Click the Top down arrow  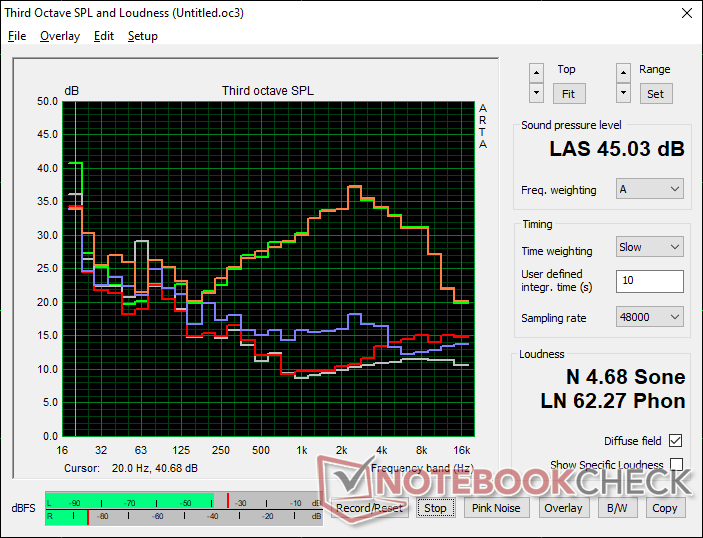tap(536, 93)
